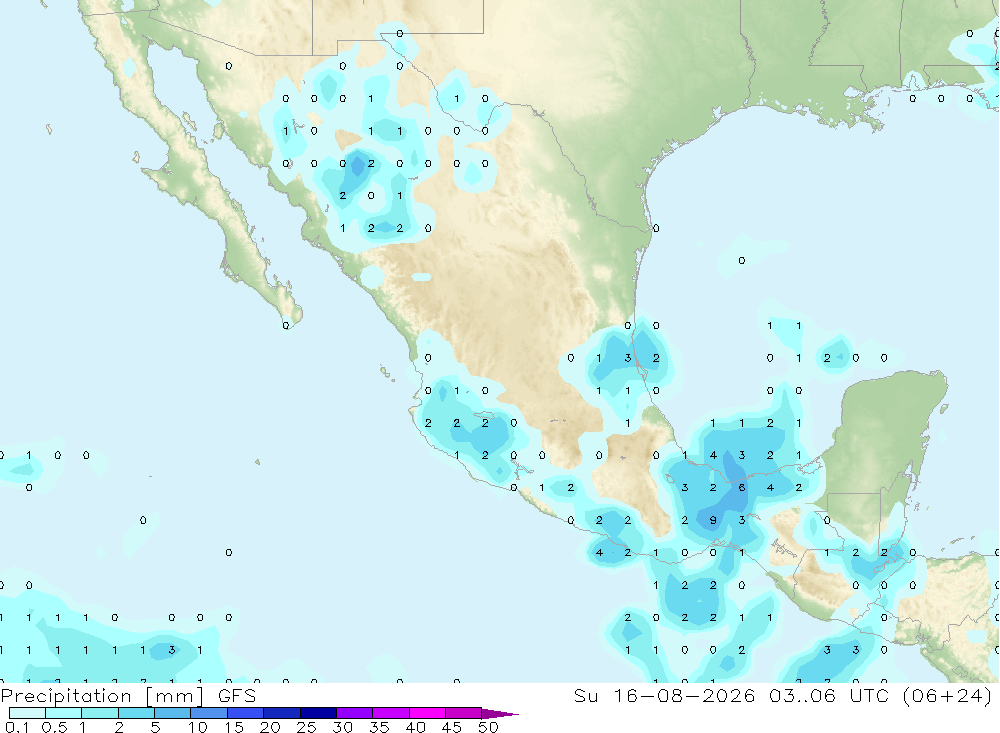Click the "[mm]" unit label
The image size is (1000, 733).
pos(175,696)
